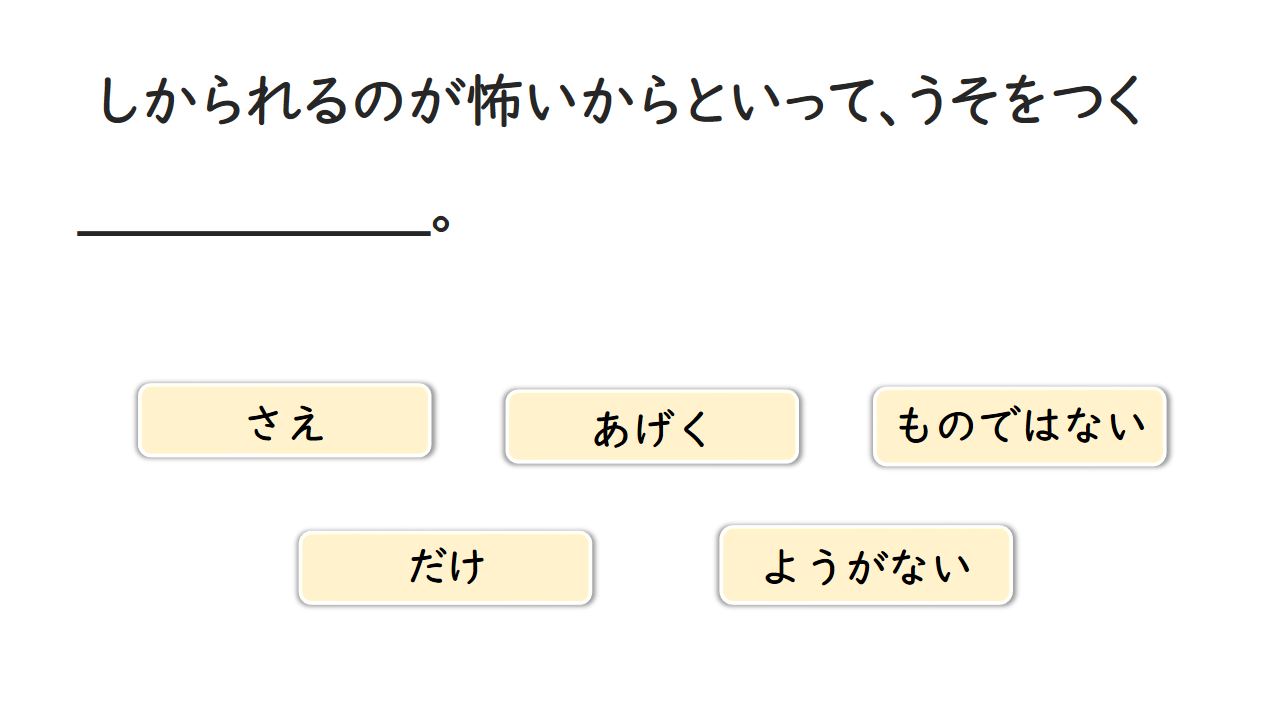Select the さえ answer choice
Image resolution: width=1280 pixels, height=720 pixels.
pyautogui.click(x=285, y=421)
